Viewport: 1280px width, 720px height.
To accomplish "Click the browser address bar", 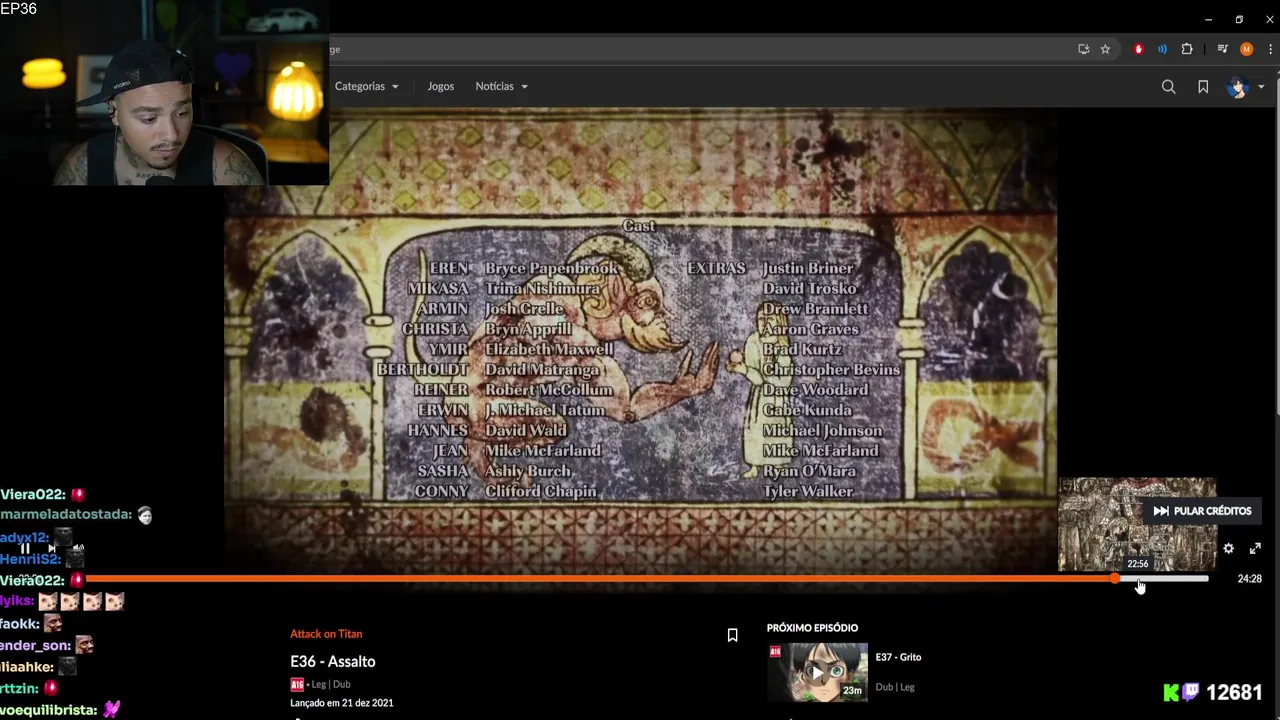I will pos(700,49).
